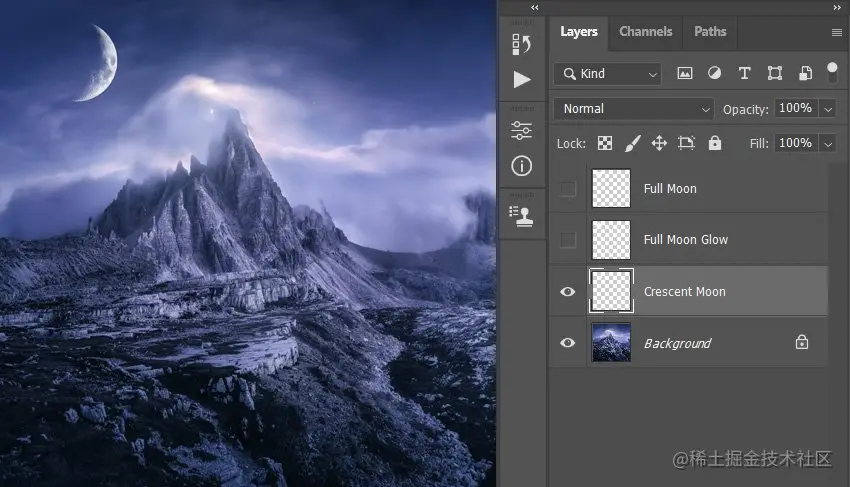Lock transparent pixels checkerboard icon
Screen dimensions: 850x487
tap(605, 143)
